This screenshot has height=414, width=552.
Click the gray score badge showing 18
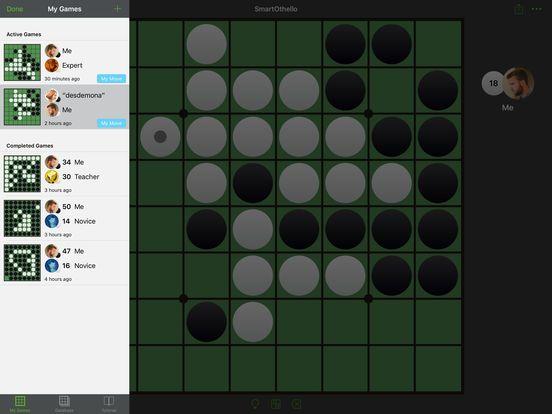click(x=493, y=83)
